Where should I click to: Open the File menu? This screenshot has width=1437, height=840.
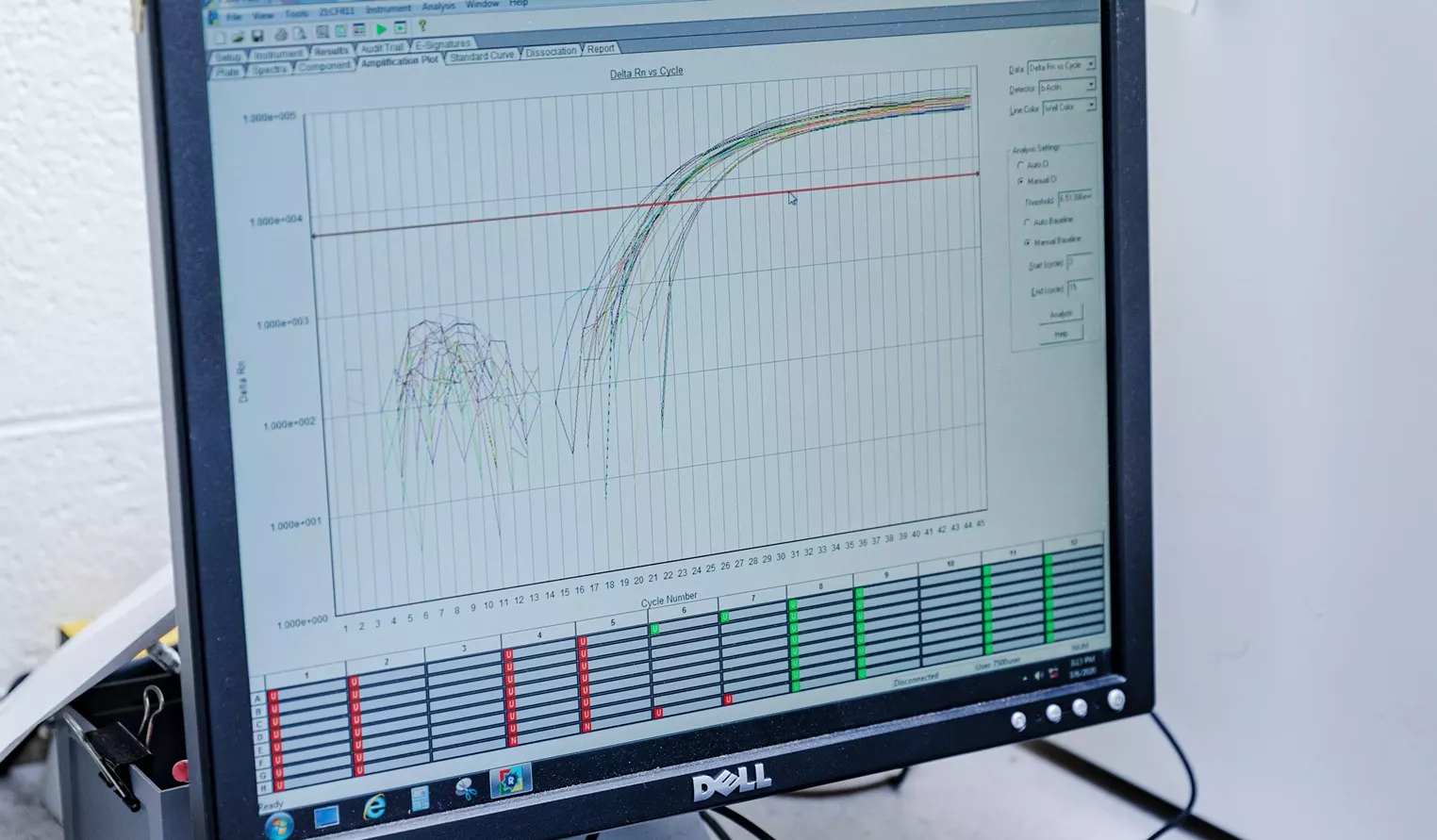click(x=234, y=17)
